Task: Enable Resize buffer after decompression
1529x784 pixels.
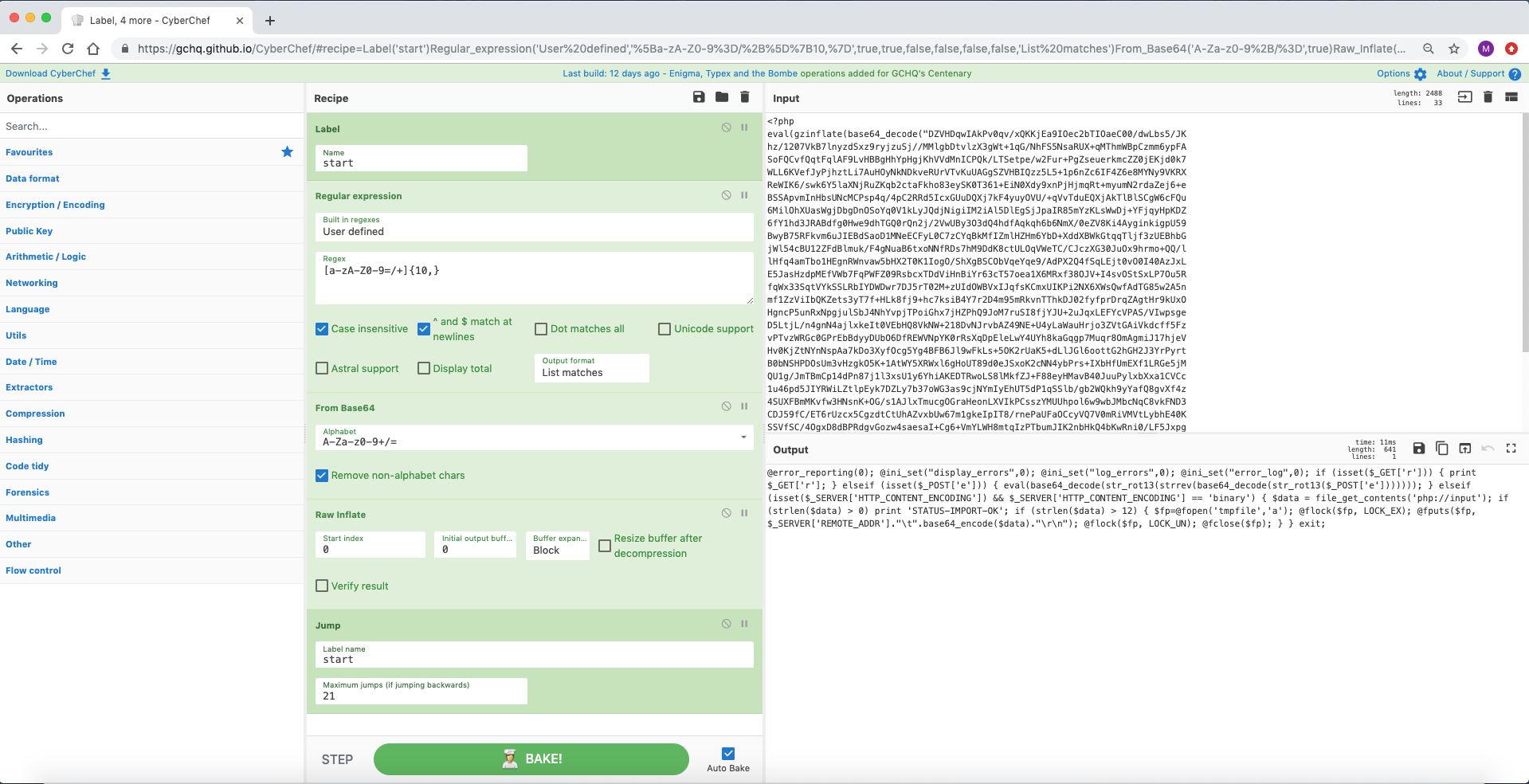Action: (605, 546)
